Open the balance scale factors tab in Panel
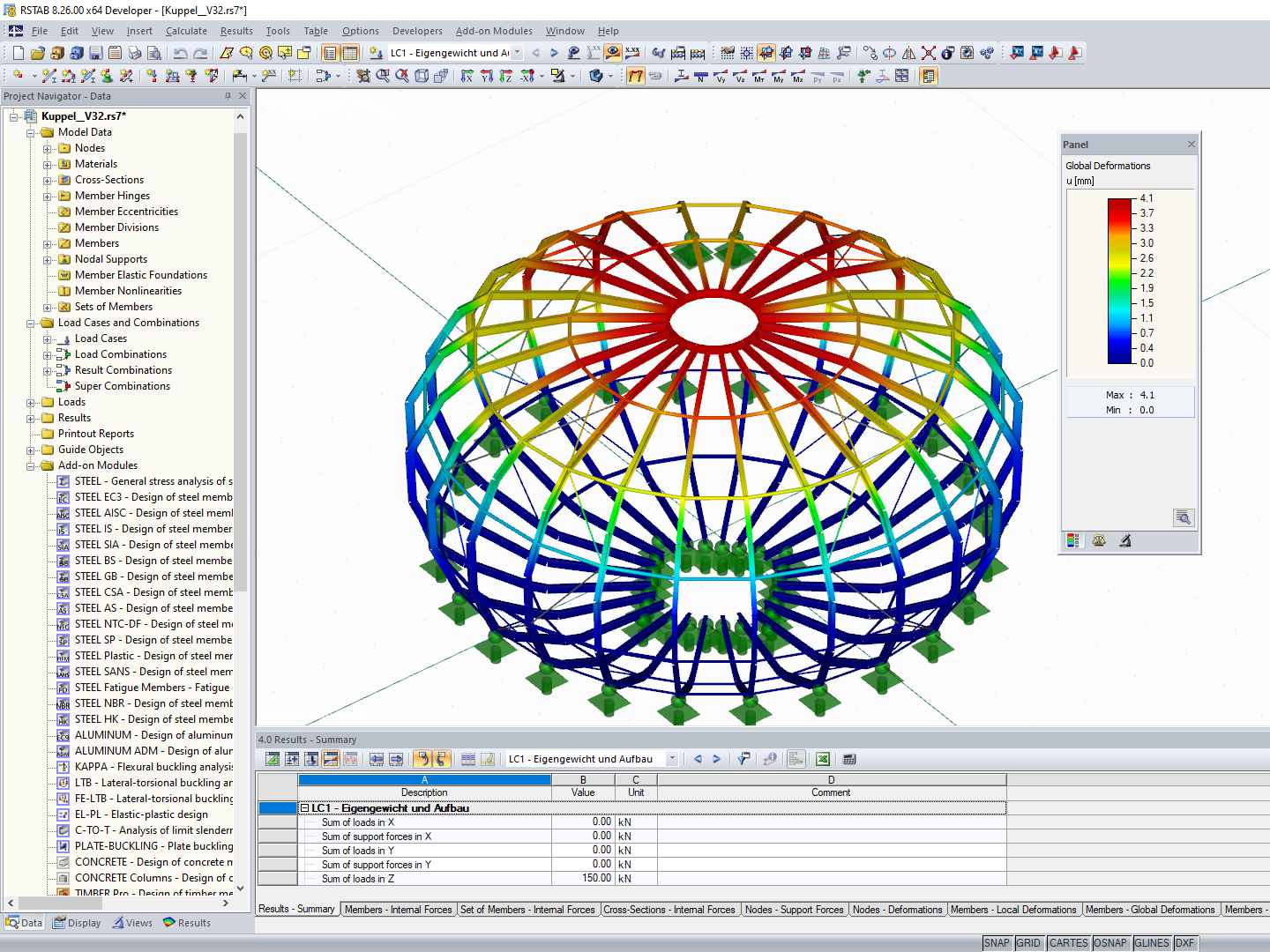 pyautogui.click(x=1099, y=540)
